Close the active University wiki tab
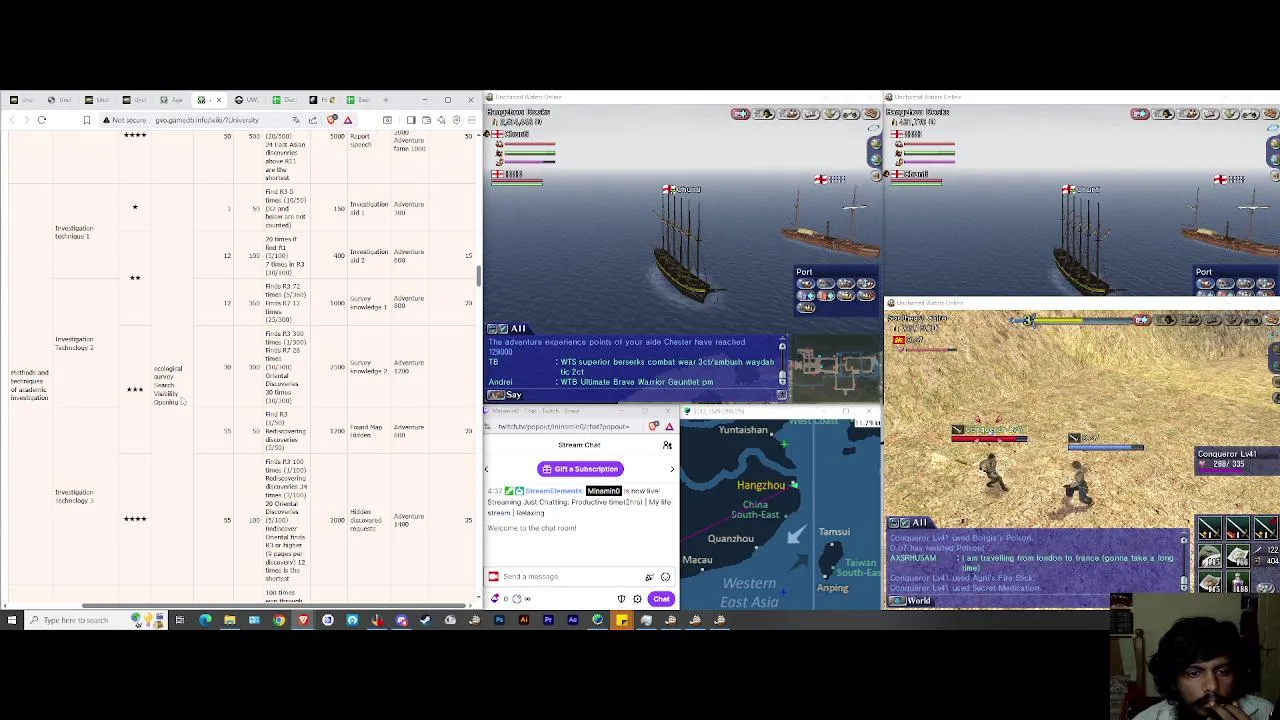The width and height of the screenshot is (1280, 720). click(x=219, y=100)
